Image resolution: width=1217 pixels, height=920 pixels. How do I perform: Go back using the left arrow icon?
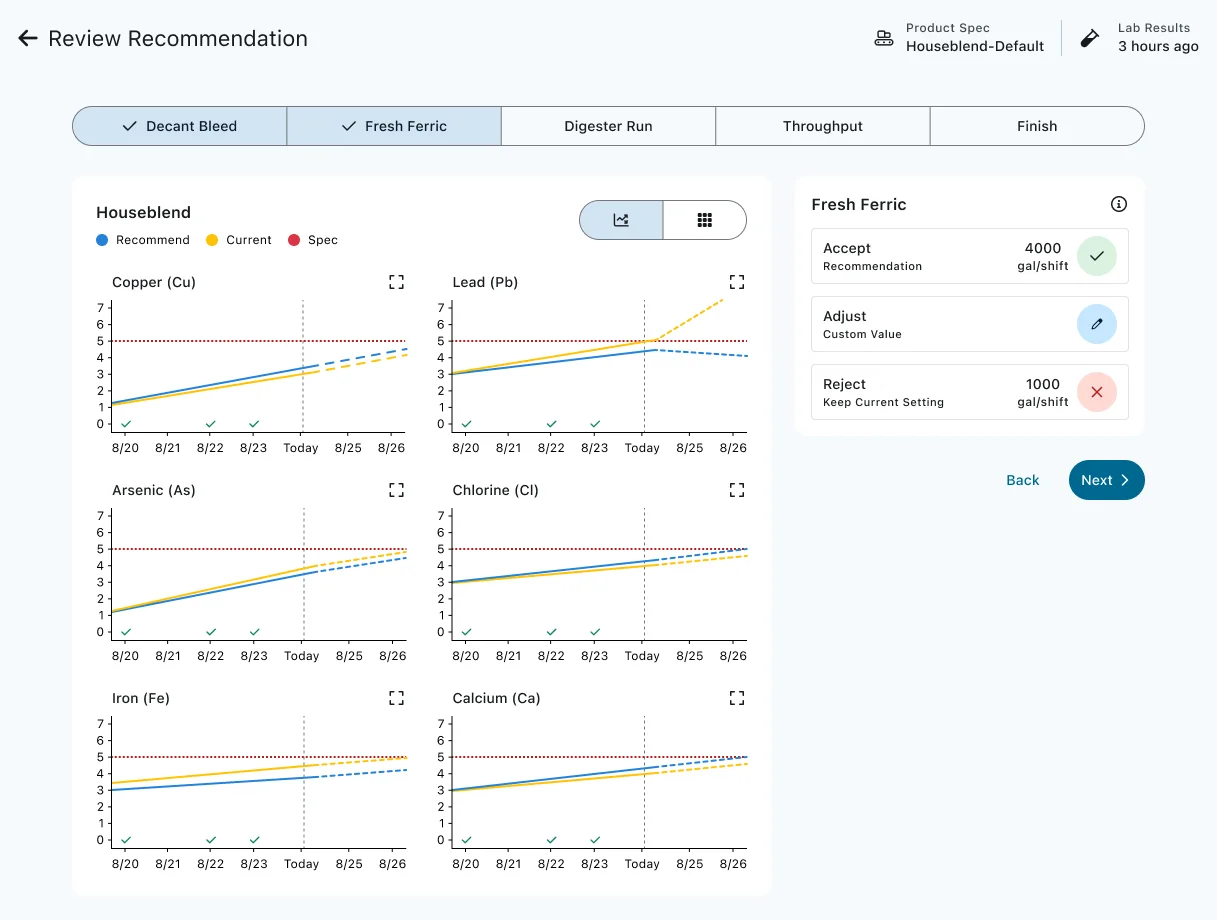point(28,38)
